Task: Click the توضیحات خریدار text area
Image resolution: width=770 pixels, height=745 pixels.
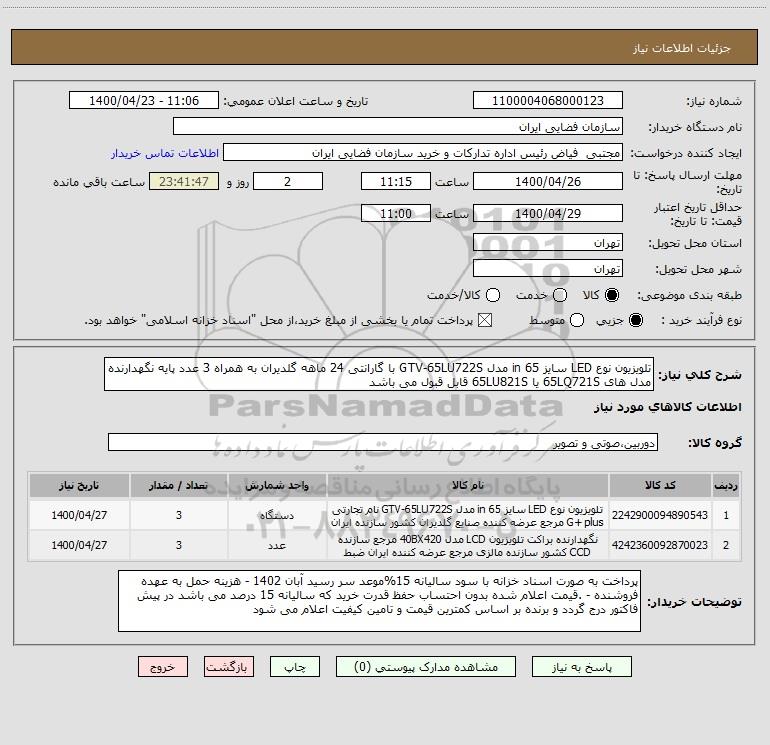Action: [380, 601]
